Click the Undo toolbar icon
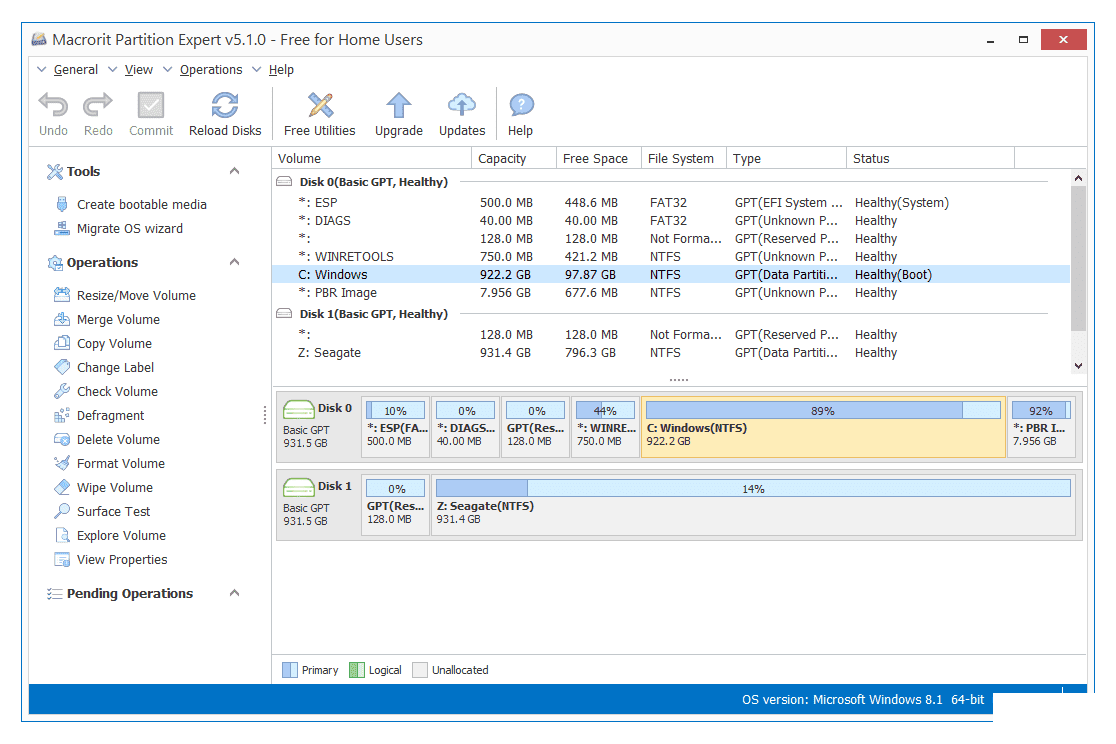Screen dimensions: 1116x744 [53, 105]
